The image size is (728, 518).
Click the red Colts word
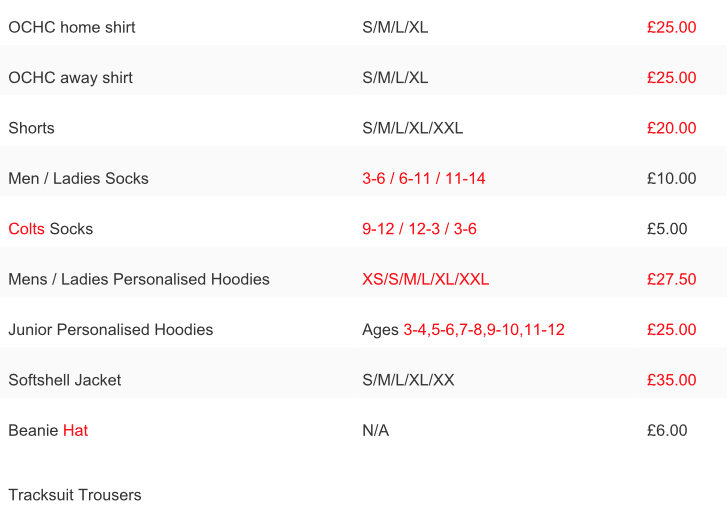26,229
